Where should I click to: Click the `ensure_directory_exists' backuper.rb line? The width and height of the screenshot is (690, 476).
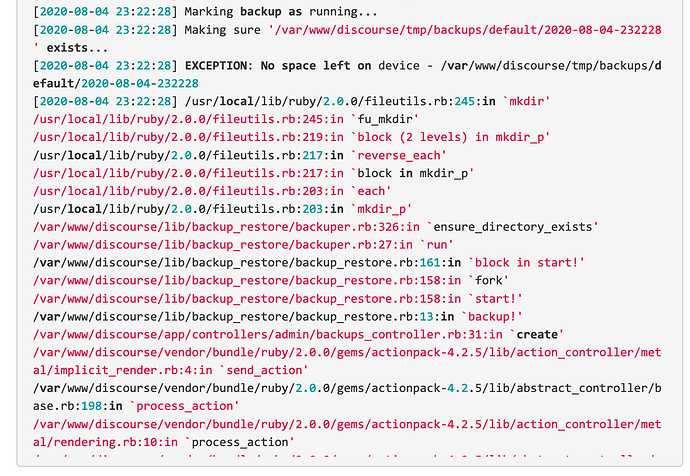click(316, 227)
